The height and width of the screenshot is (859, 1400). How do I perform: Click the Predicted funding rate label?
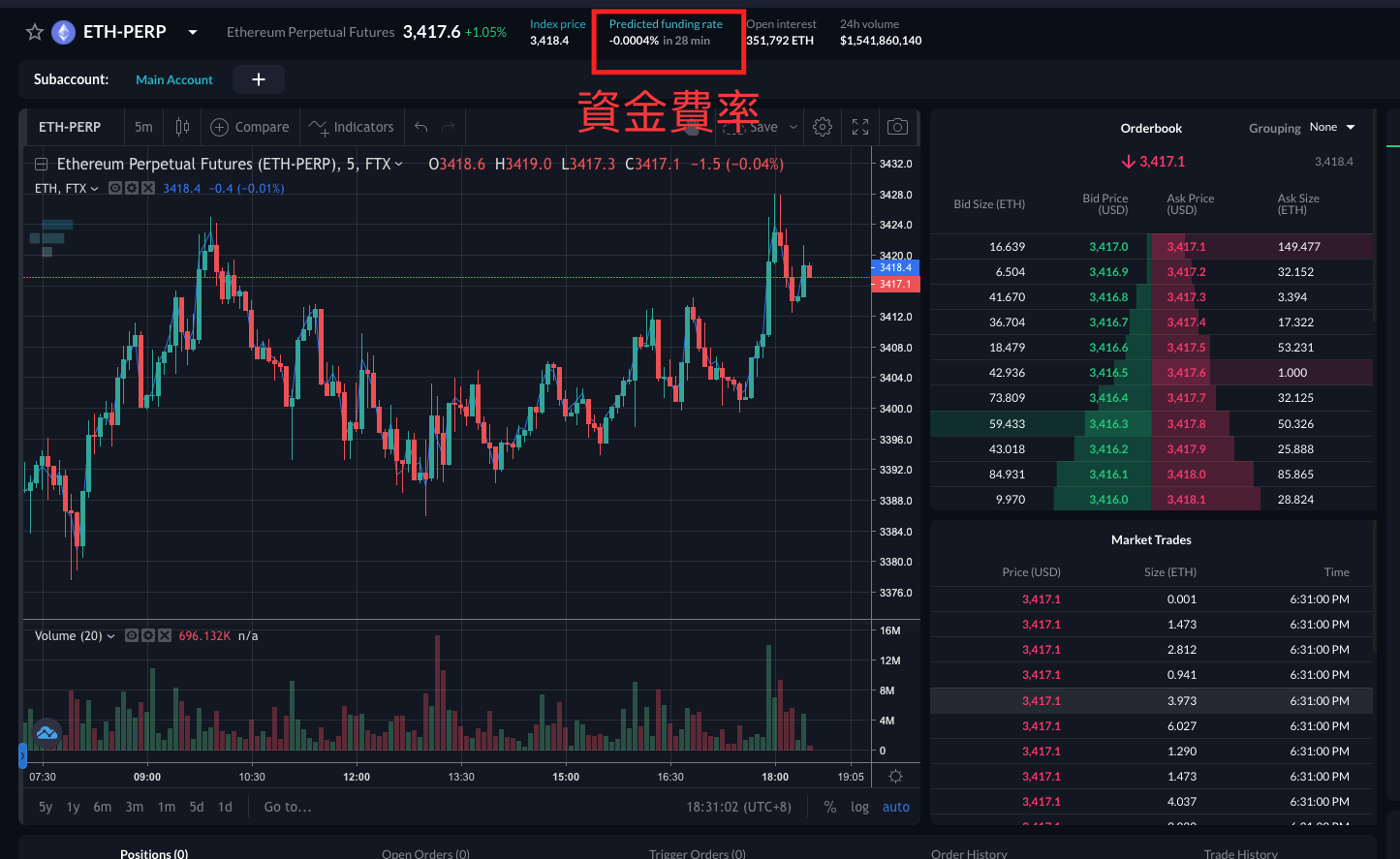coord(666,24)
